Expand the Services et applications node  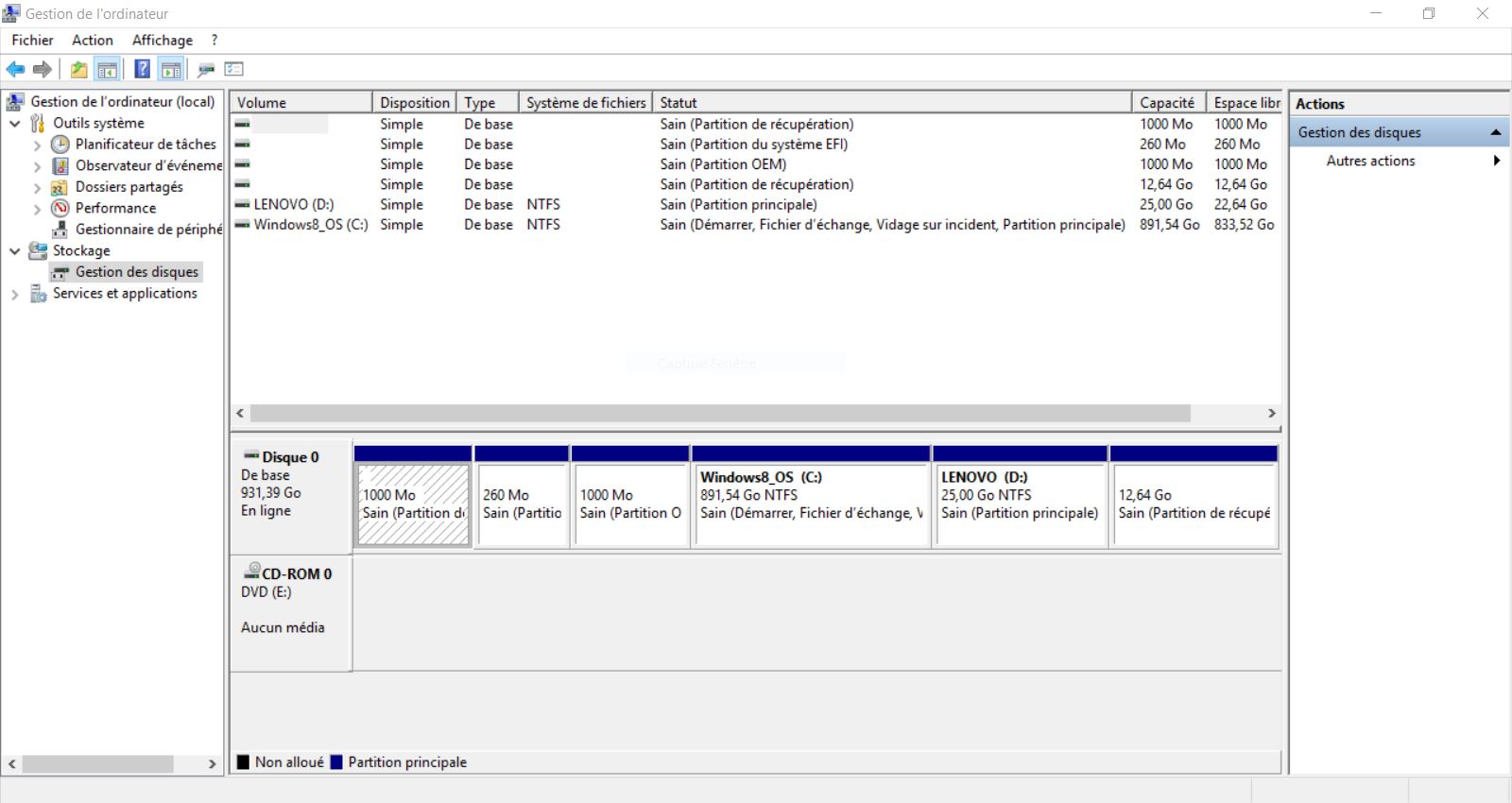(x=15, y=294)
